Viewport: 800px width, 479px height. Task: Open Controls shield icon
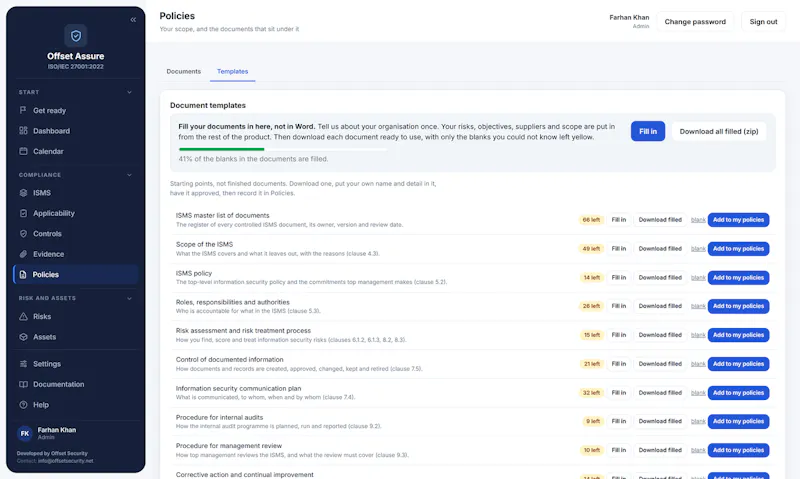click(23, 234)
